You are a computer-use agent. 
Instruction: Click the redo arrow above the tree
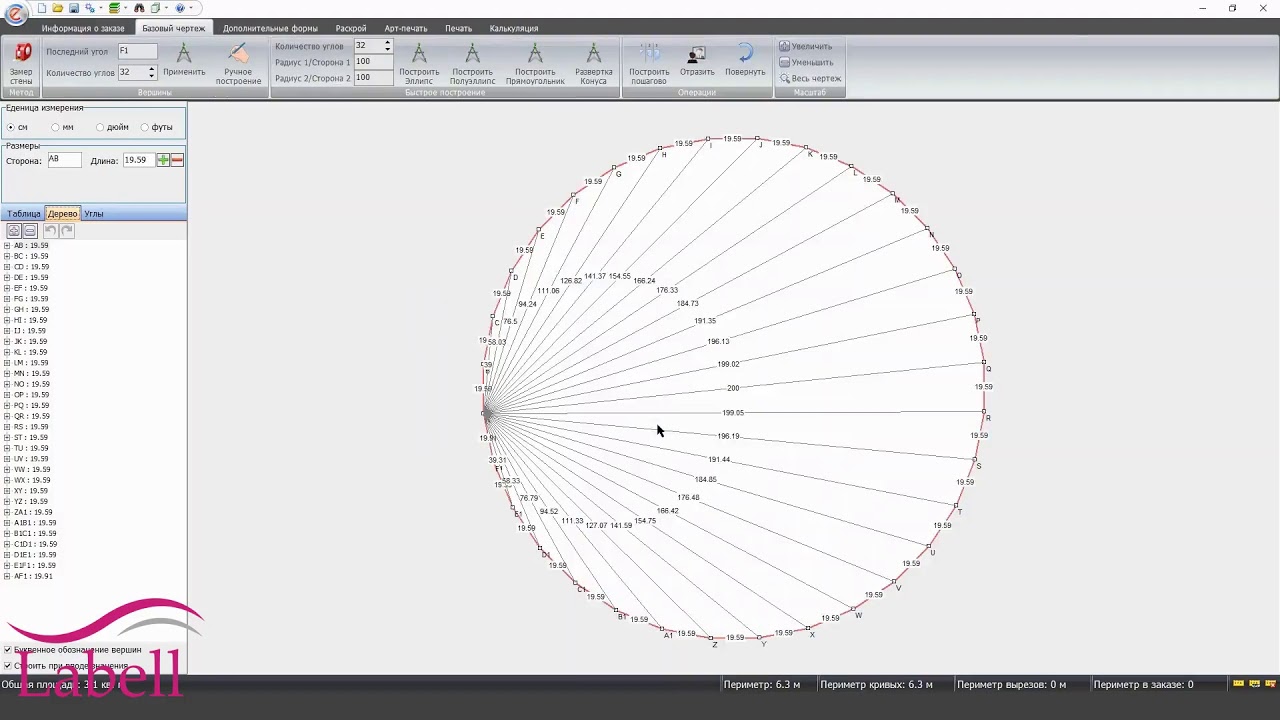coord(67,231)
